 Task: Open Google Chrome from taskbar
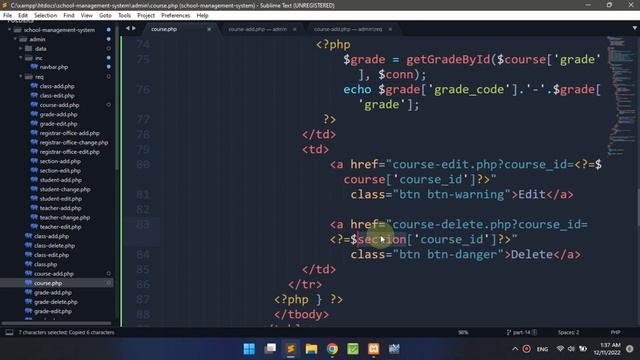pyautogui.click(x=332, y=349)
